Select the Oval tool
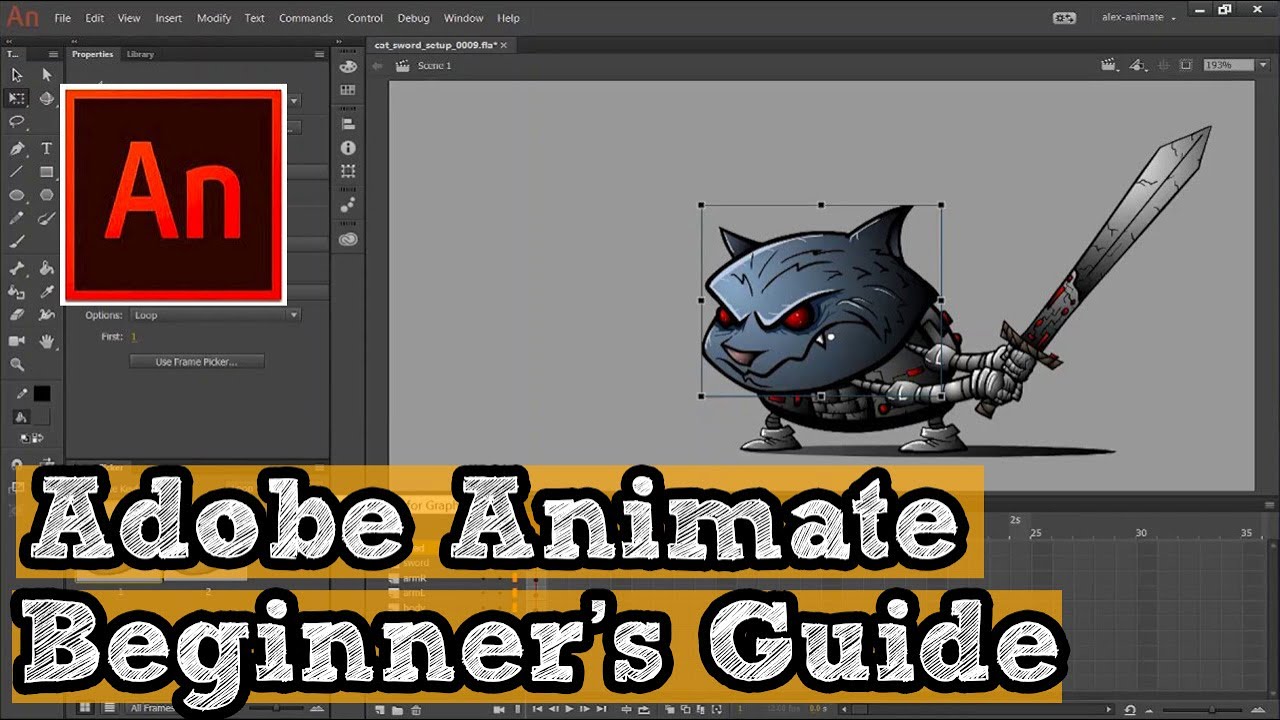This screenshot has width=1280, height=720. pyautogui.click(x=17, y=195)
